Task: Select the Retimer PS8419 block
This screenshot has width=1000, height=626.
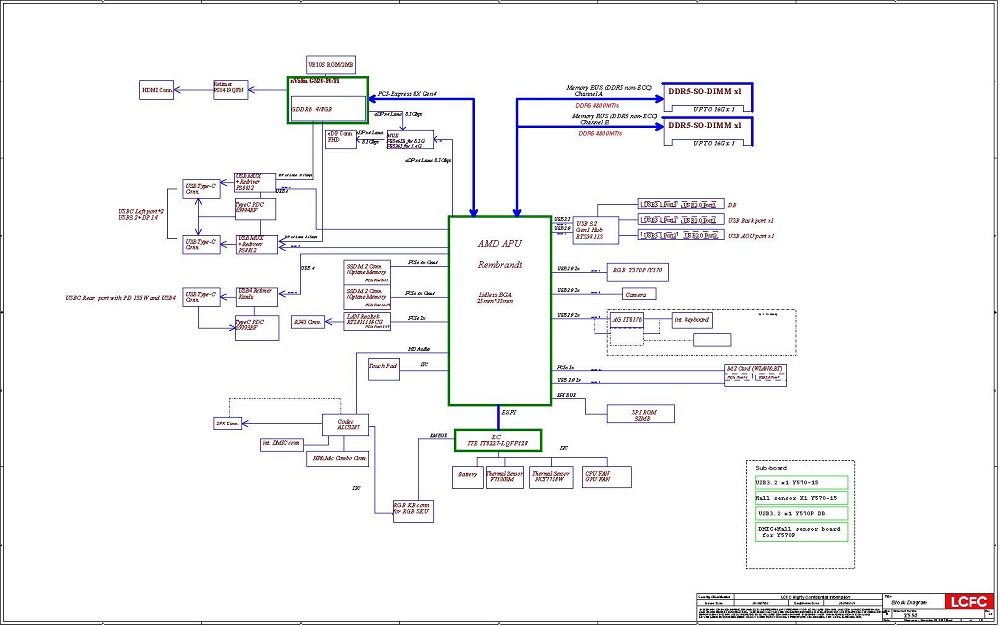Action: (230, 89)
